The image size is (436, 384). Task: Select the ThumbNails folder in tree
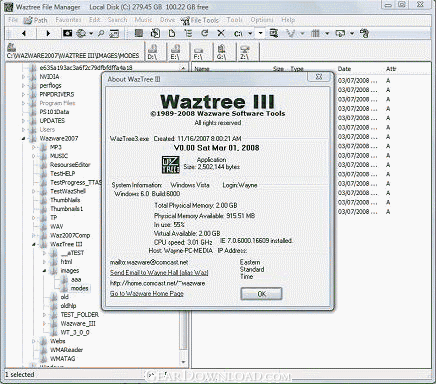click(x=65, y=200)
